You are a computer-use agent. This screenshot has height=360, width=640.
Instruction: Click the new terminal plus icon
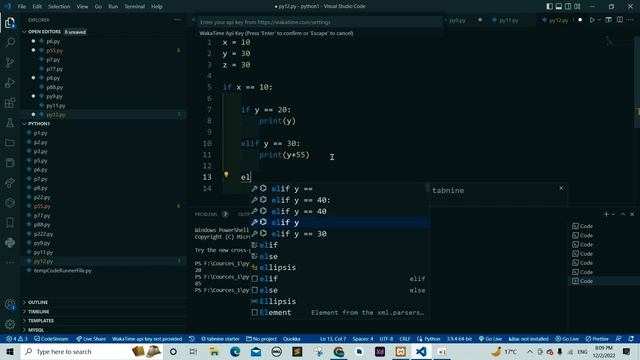click(x=606, y=214)
